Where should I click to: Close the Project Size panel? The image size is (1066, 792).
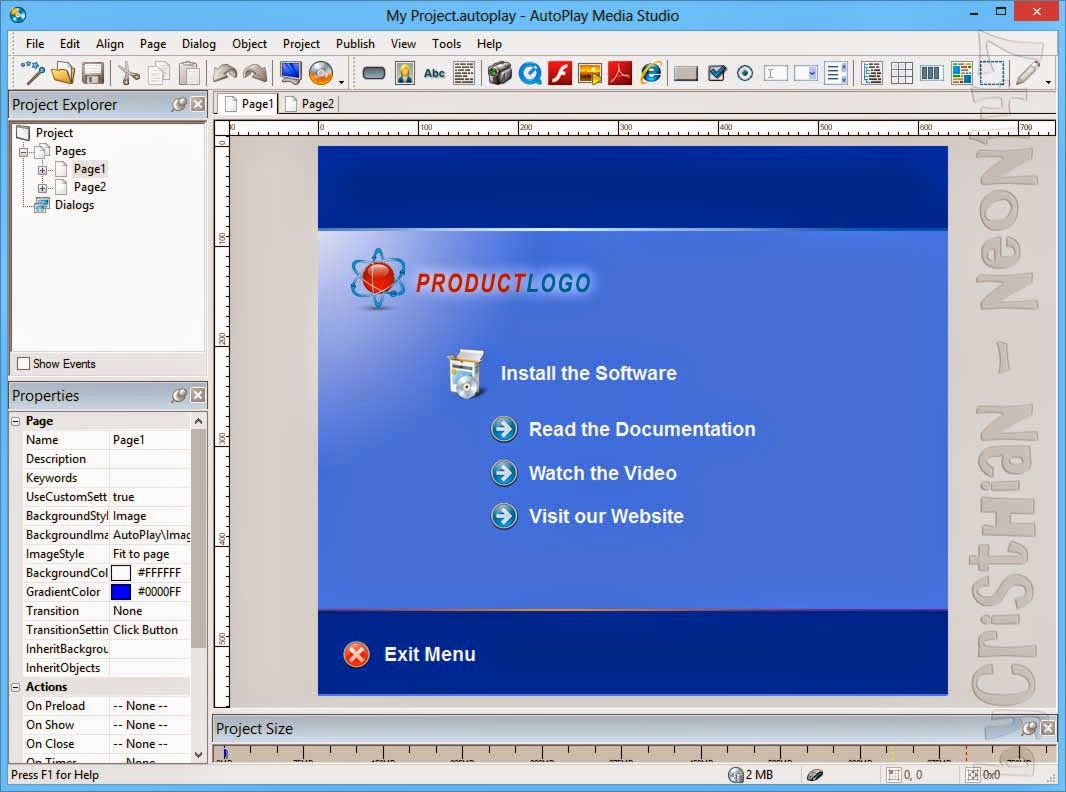[x=1048, y=728]
